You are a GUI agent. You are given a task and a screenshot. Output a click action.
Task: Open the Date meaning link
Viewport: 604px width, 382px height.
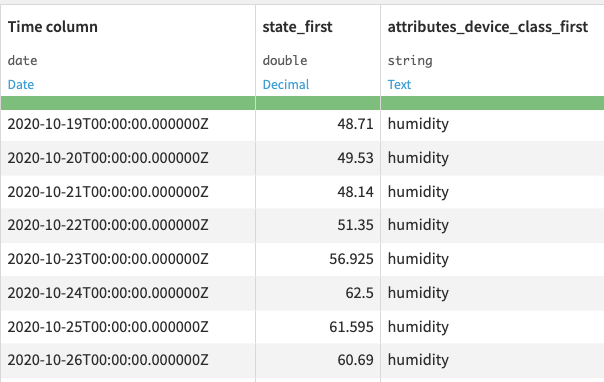pos(21,84)
